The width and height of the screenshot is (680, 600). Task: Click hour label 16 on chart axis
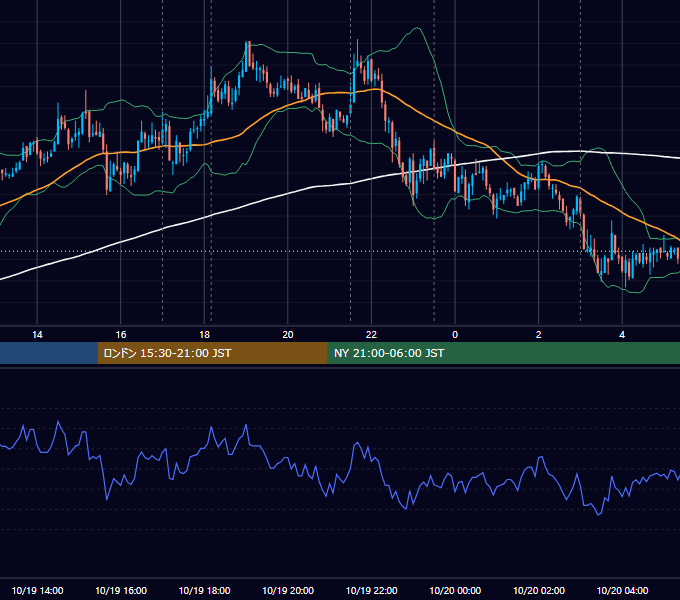[121, 335]
